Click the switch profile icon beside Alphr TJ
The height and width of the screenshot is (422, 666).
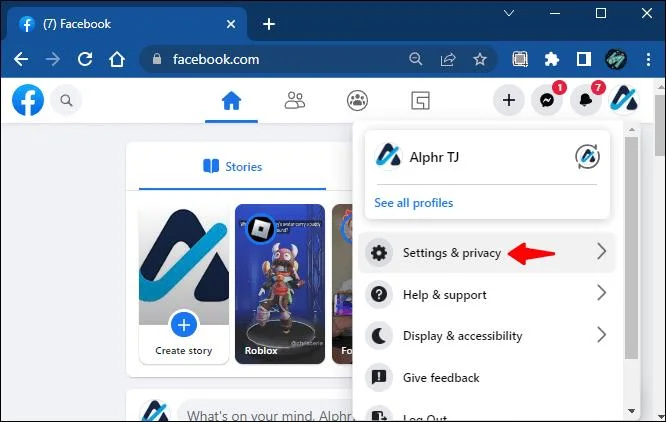pyautogui.click(x=587, y=157)
